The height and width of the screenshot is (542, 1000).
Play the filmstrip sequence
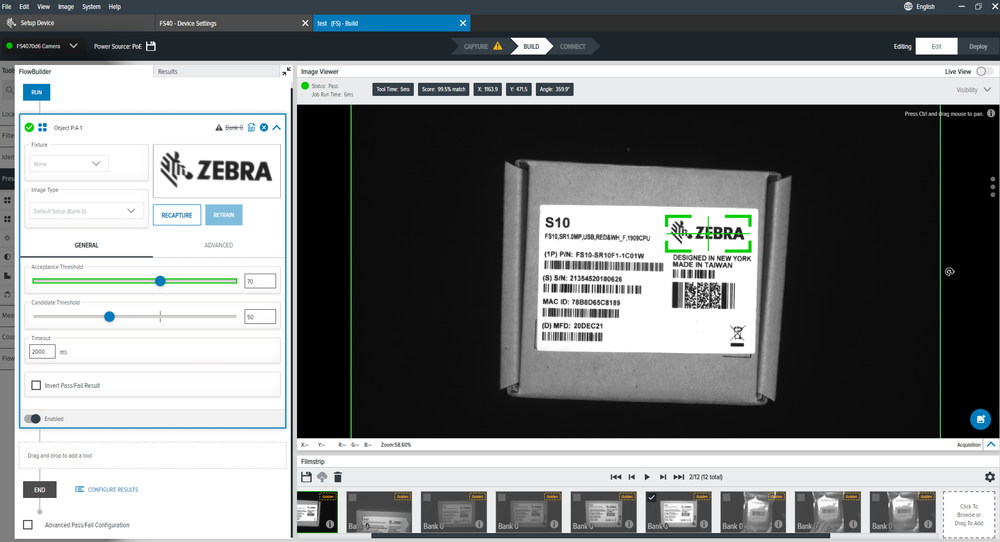coord(647,478)
